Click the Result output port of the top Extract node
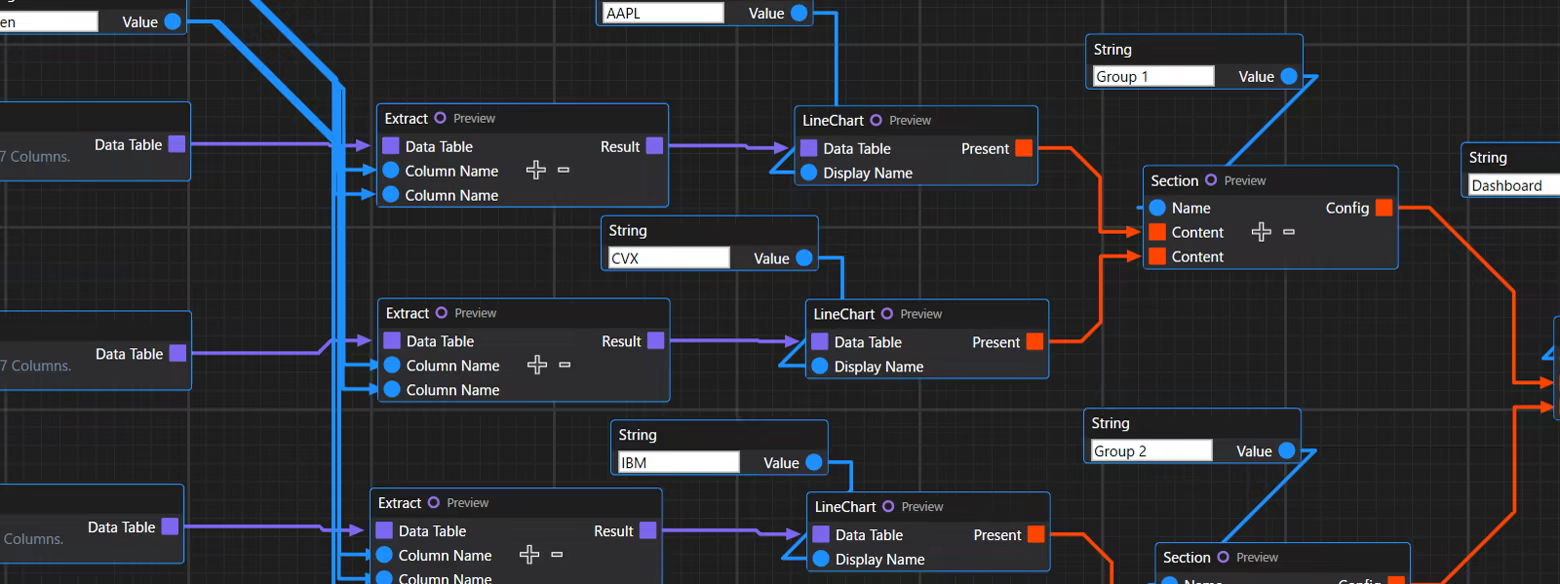Screen dimensions: 1560x584 [x=654, y=146]
